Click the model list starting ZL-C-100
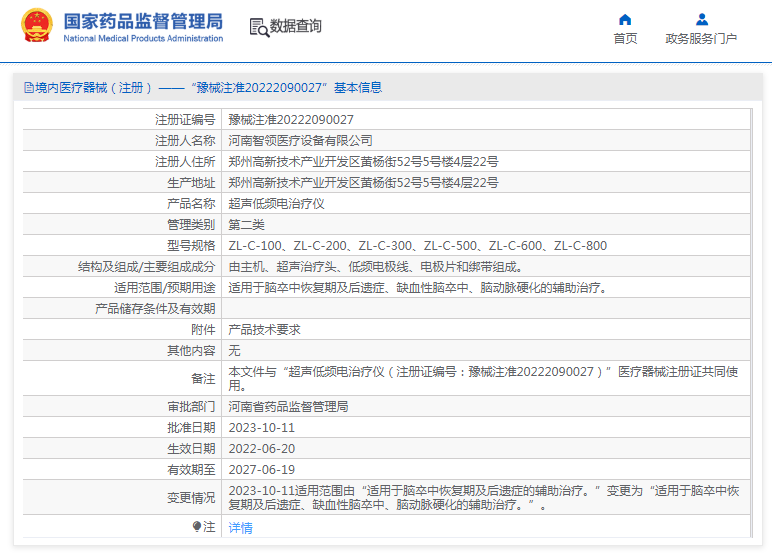This screenshot has width=772, height=554. pos(418,246)
